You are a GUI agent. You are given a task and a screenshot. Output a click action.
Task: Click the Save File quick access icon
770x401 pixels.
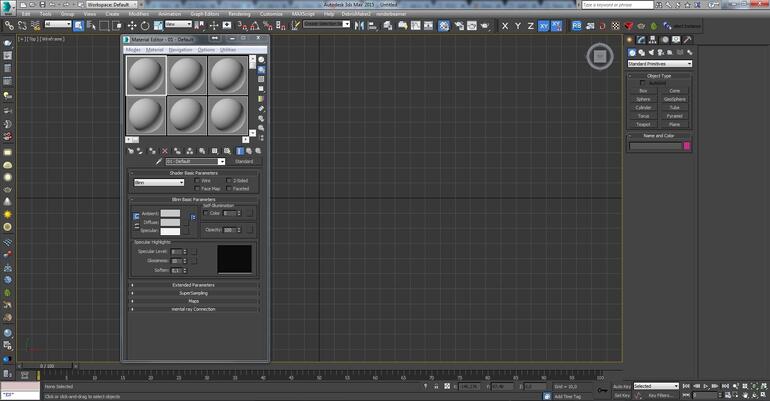[42, 4]
